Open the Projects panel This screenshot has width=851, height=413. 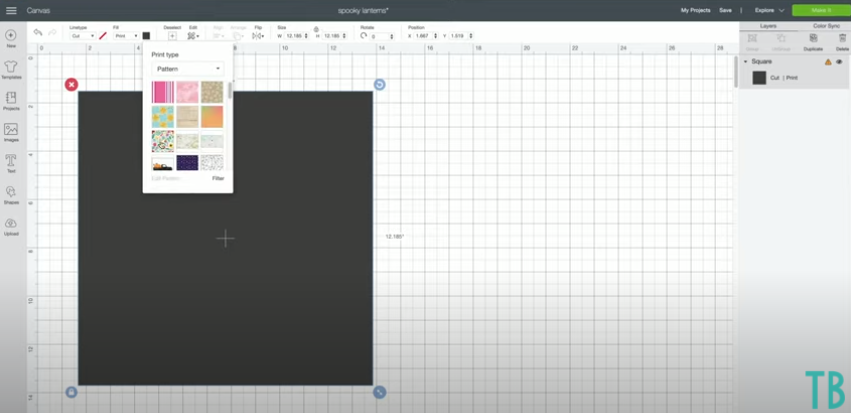point(11,101)
